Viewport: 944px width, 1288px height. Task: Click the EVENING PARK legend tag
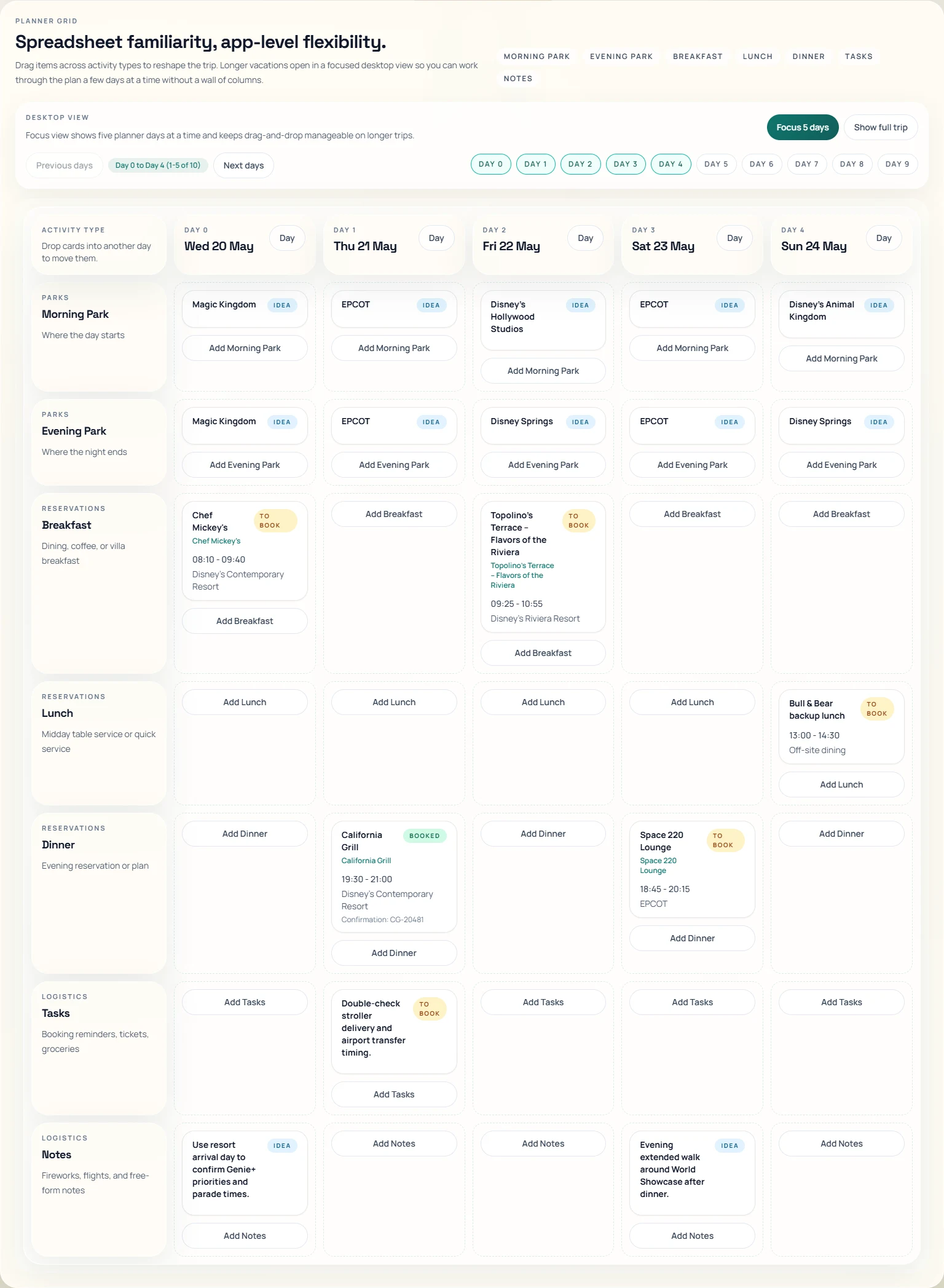coord(621,57)
